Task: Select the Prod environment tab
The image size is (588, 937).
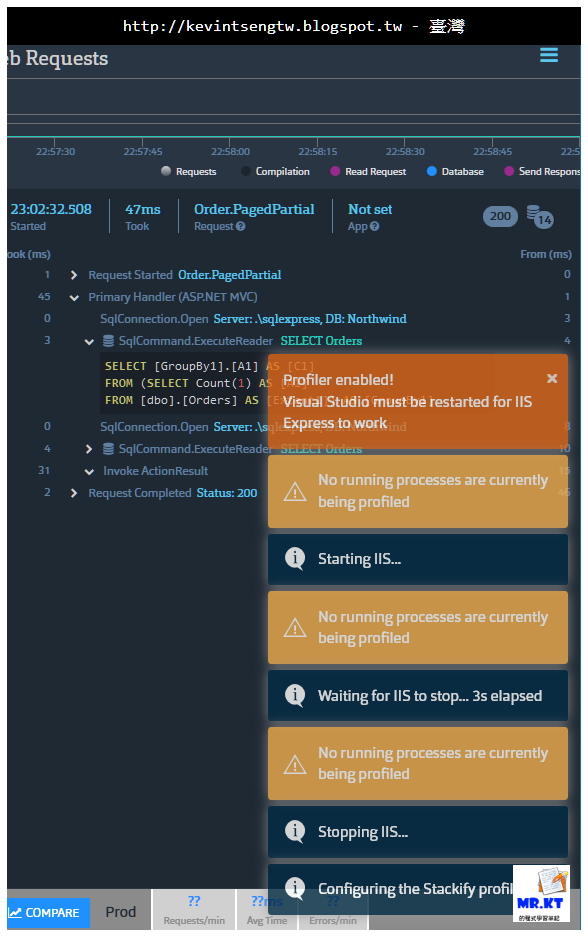Action: click(x=121, y=912)
